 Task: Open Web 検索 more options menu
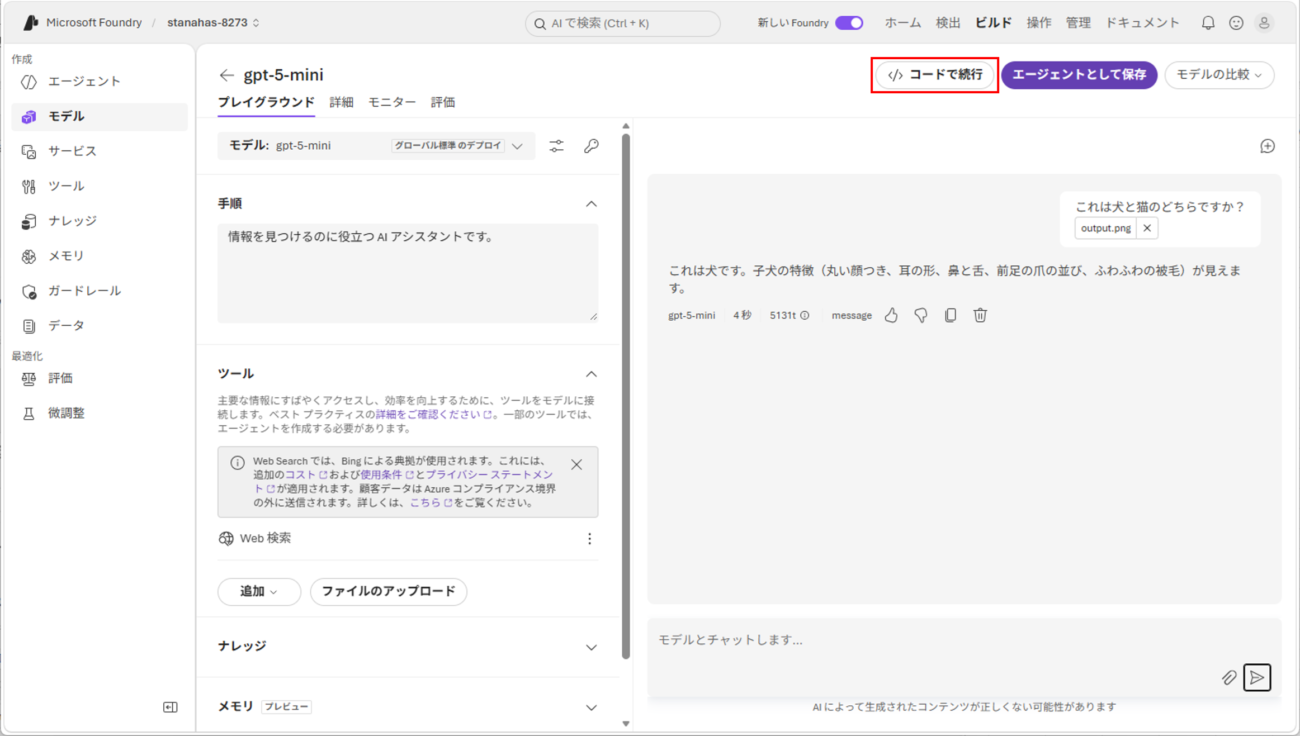589,539
